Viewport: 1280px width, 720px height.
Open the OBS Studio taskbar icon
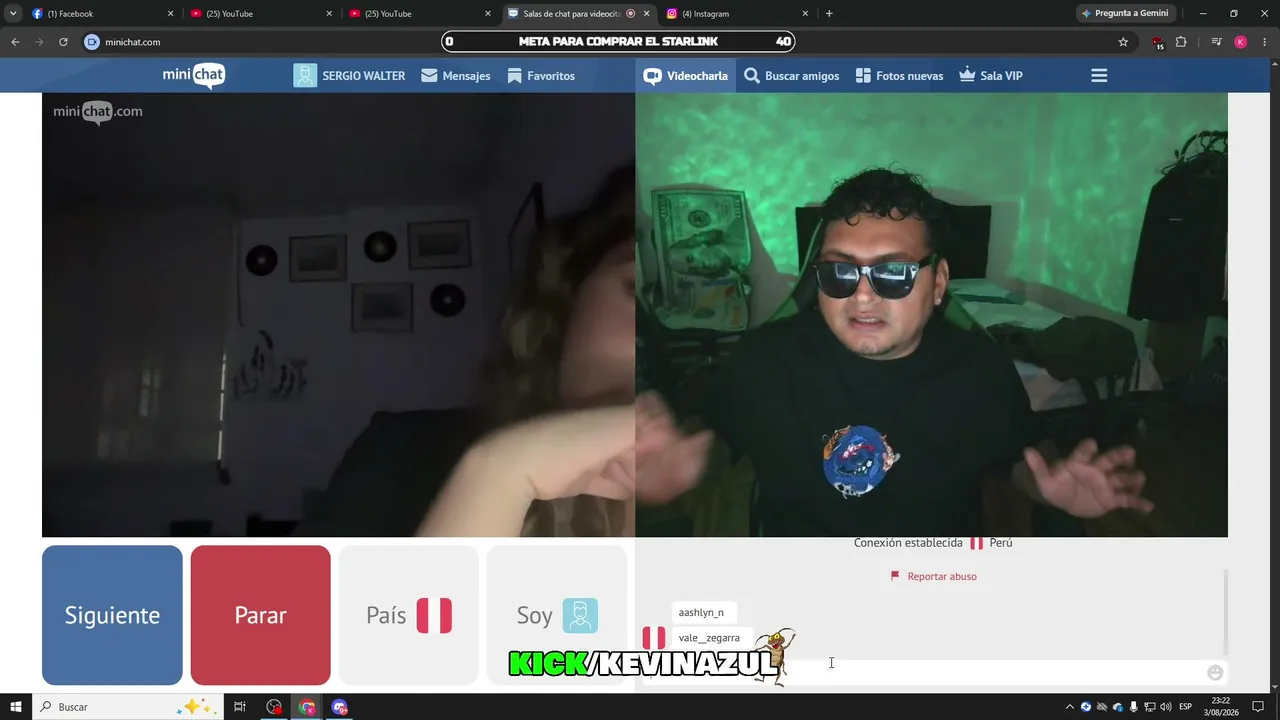click(274, 707)
